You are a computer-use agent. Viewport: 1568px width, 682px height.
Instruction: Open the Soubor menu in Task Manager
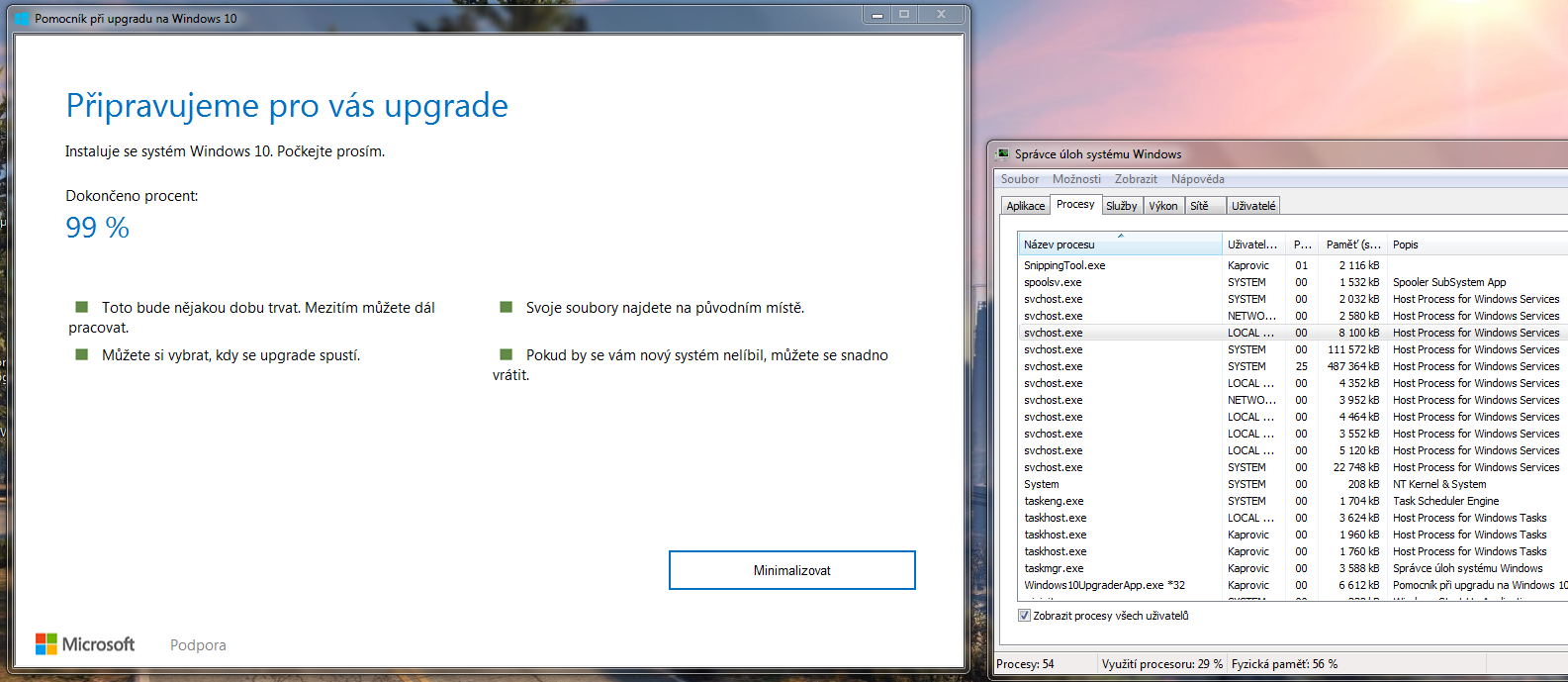click(x=1020, y=179)
